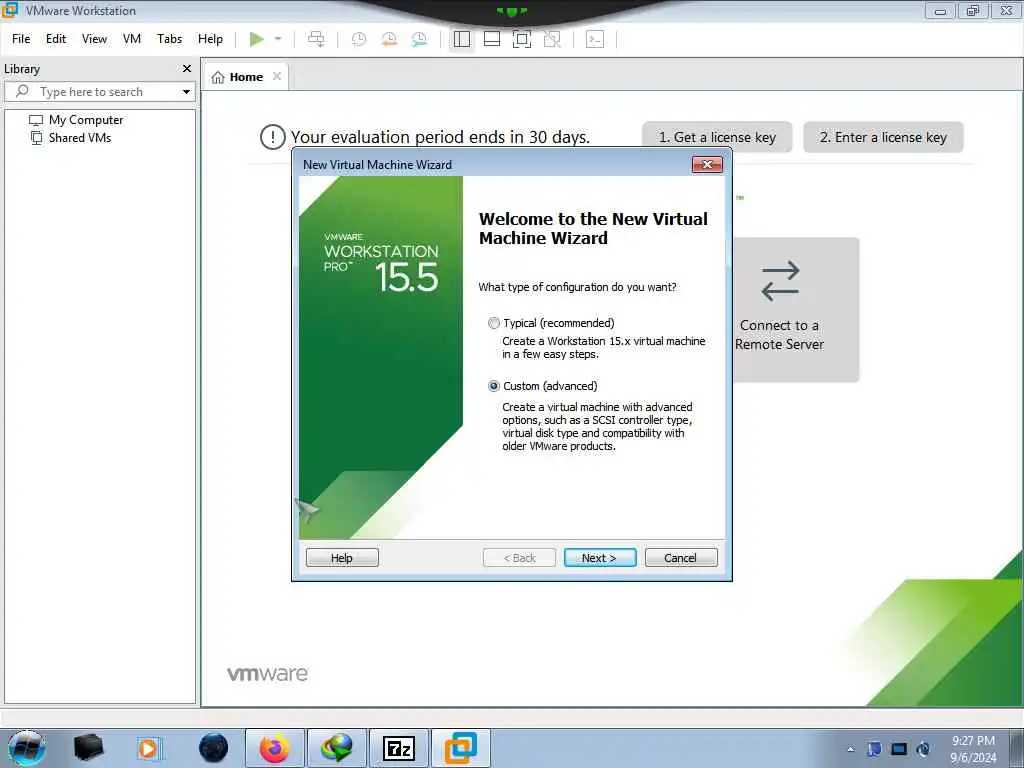The image size is (1024, 768).
Task: Open the Tabs menu
Action: [169, 39]
